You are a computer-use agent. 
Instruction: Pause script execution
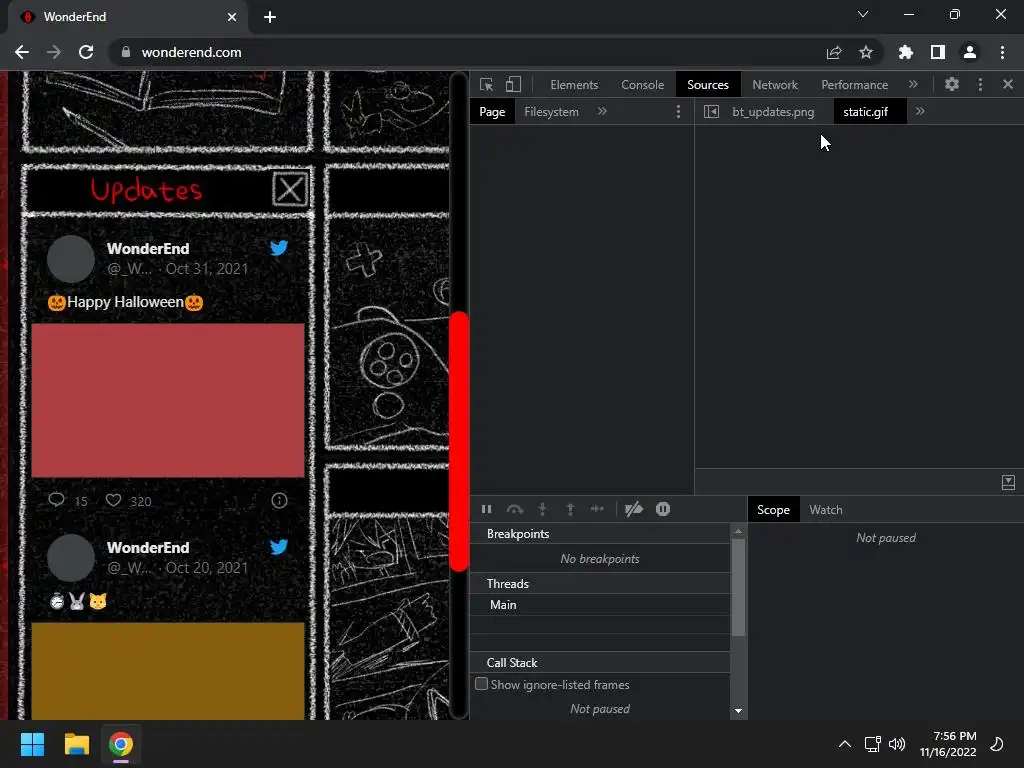click(487, 509)
